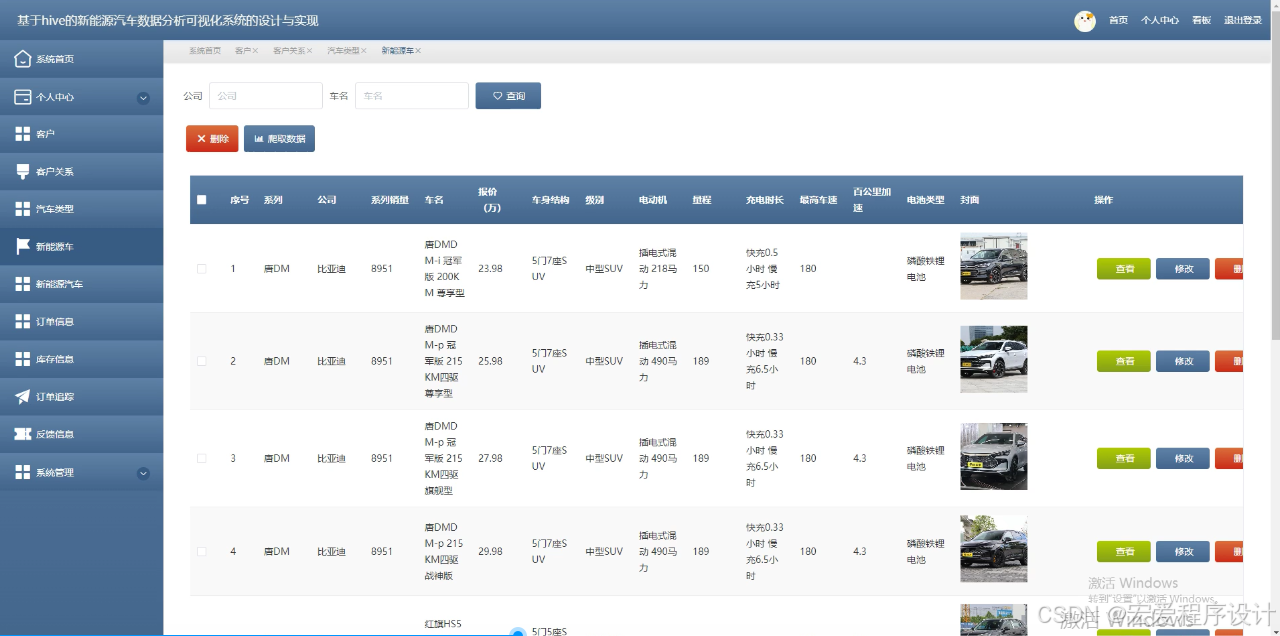Go to 首页 in top navigation
Screen dimensions: 1280x636
1118,21
